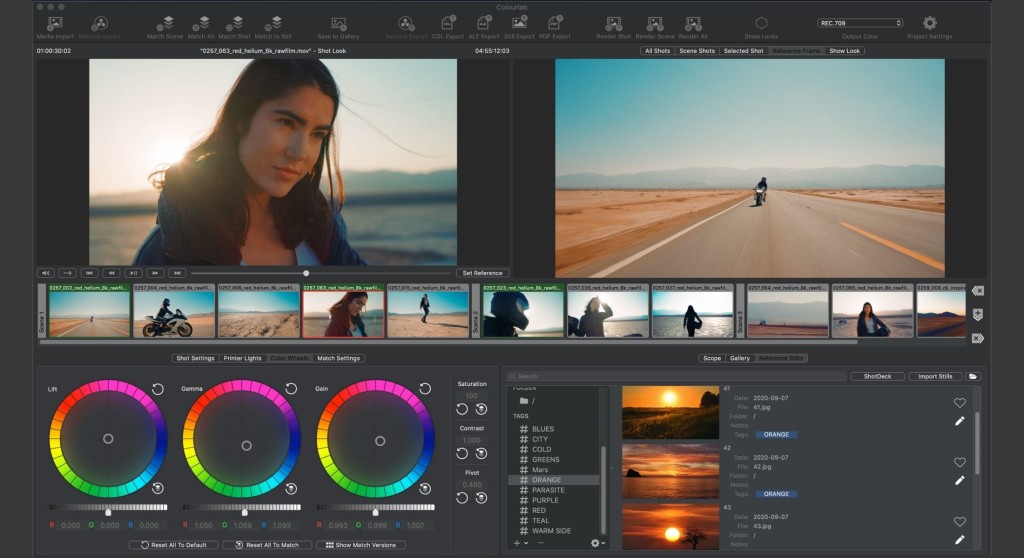This screenshot has width=1024, height=558.
Task: Toggle the Show Look view button
Action: (844, 50)
